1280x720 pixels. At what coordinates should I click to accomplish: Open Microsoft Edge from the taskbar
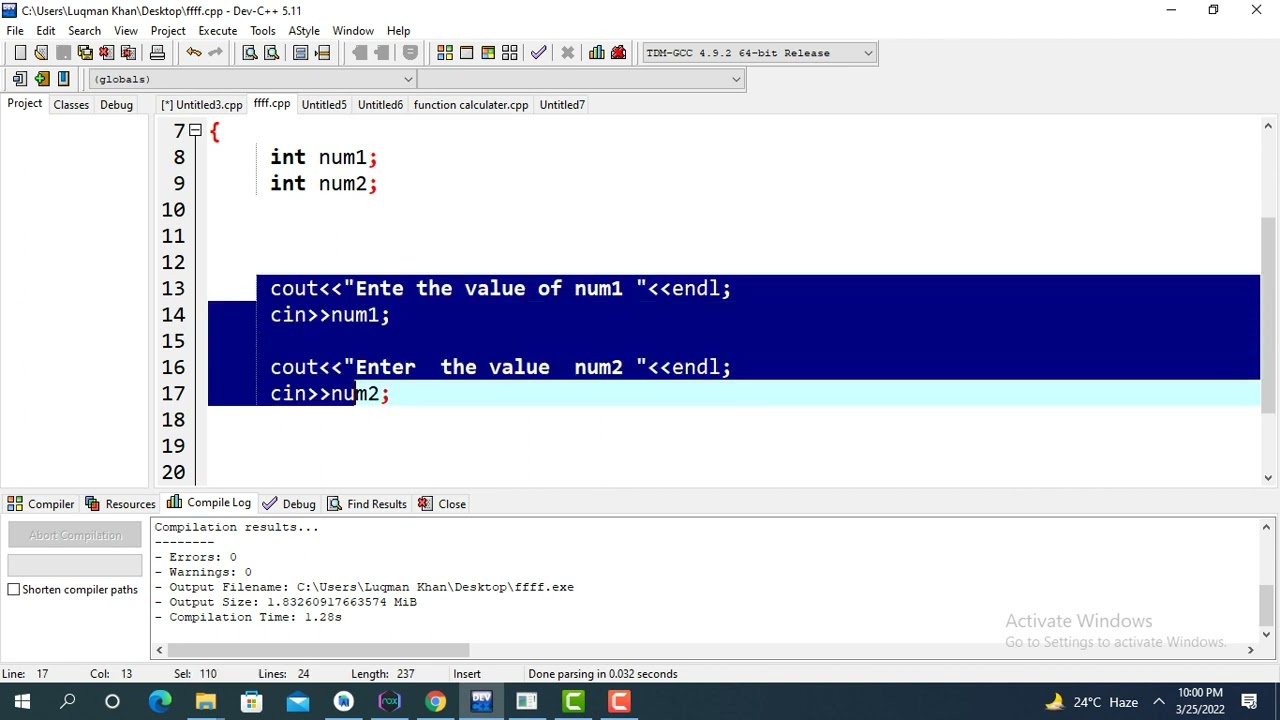coord(160,702)
